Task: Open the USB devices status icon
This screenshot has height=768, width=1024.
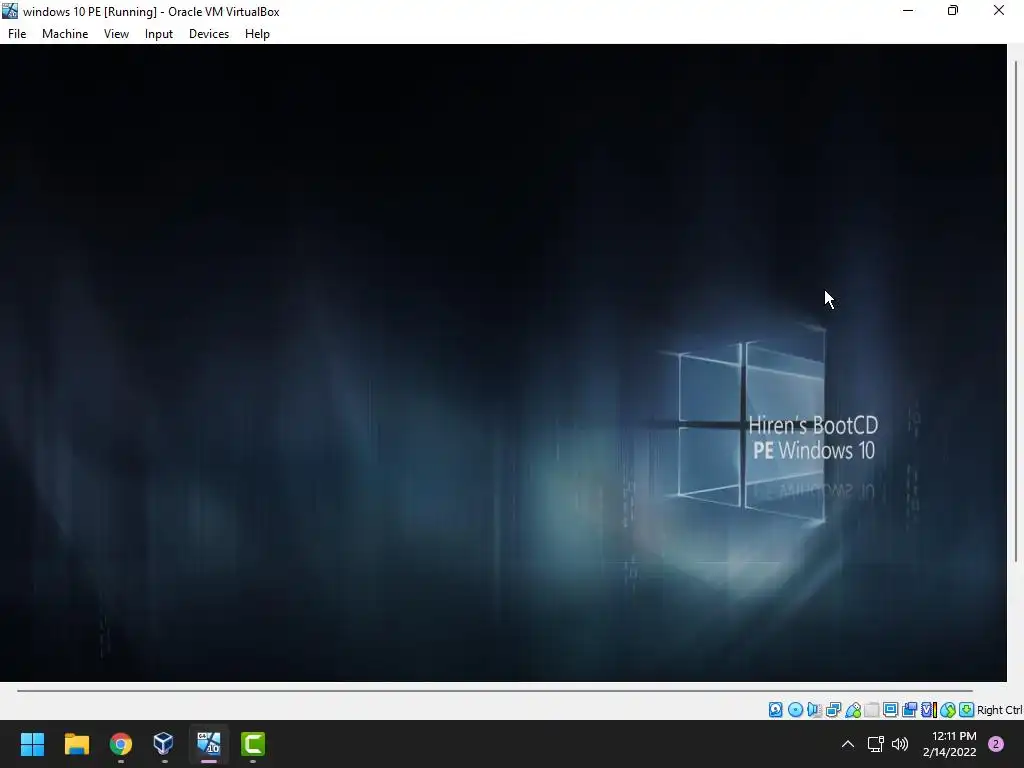Action: click(x=853, y=710)
